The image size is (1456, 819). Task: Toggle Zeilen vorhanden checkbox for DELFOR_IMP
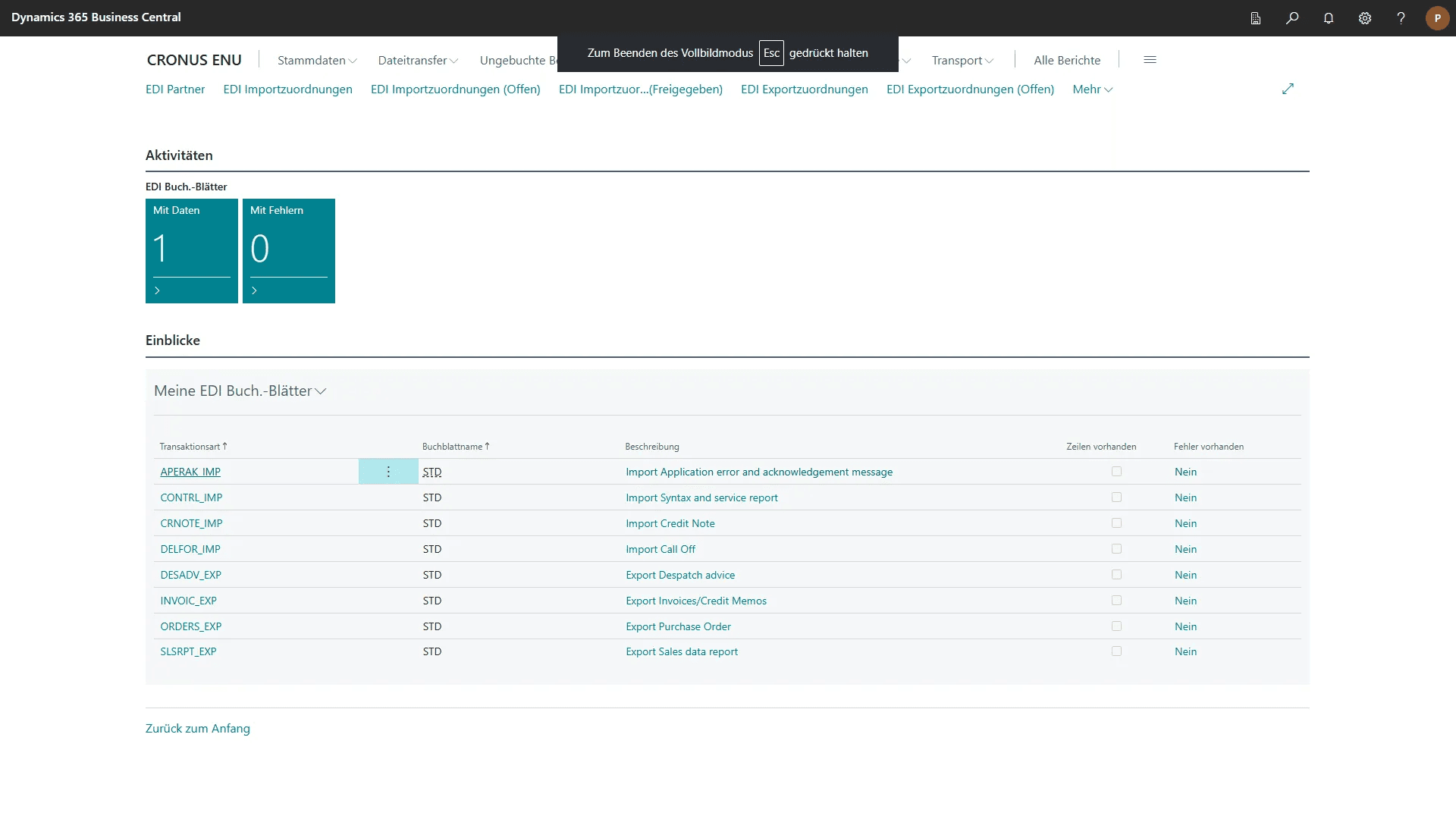coord(1116,549)
